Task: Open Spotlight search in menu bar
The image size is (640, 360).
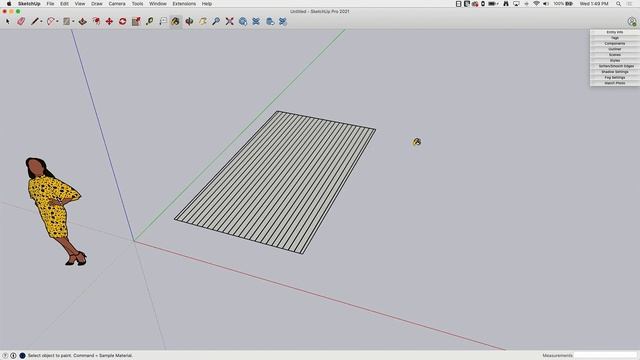Action: (619, 4)
